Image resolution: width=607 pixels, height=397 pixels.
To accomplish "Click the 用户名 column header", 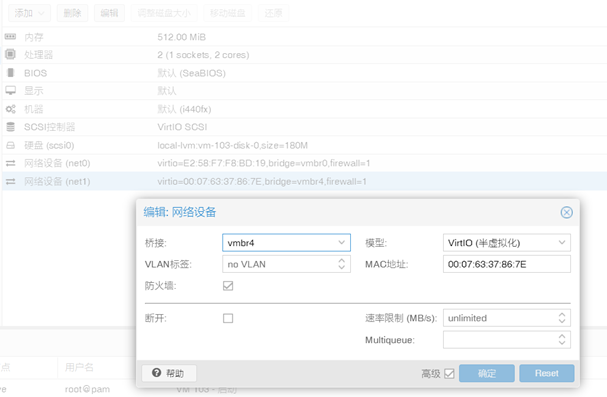I will [x=79, y=367].
